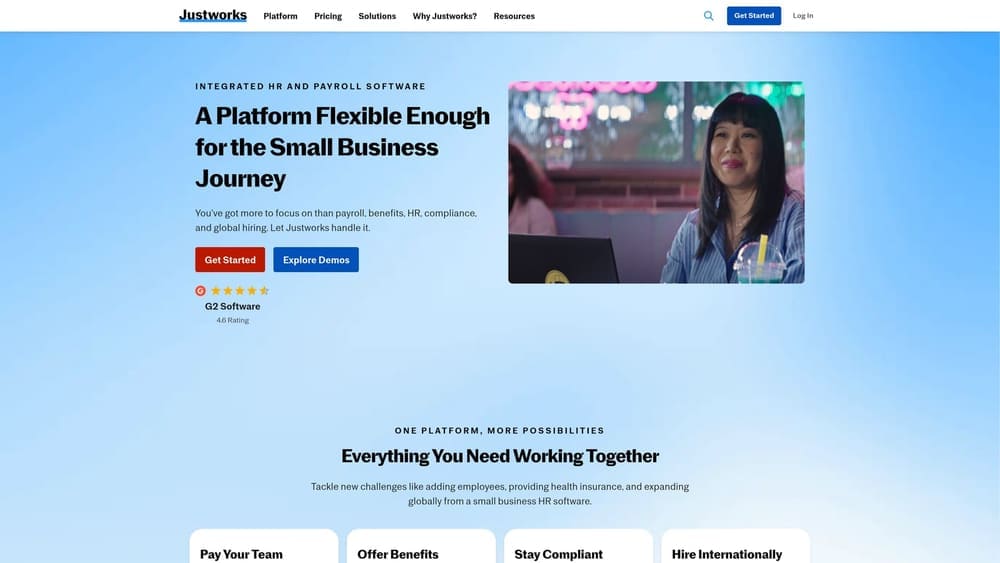Click the five-star rating row
The width and height of the screenshot is (1000, 563).
[240, 291]
